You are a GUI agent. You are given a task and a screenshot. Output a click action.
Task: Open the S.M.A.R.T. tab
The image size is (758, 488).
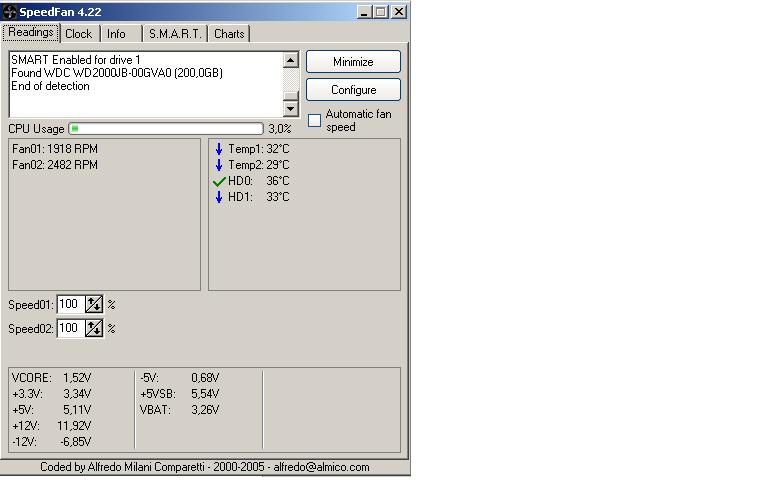point(175,34)
